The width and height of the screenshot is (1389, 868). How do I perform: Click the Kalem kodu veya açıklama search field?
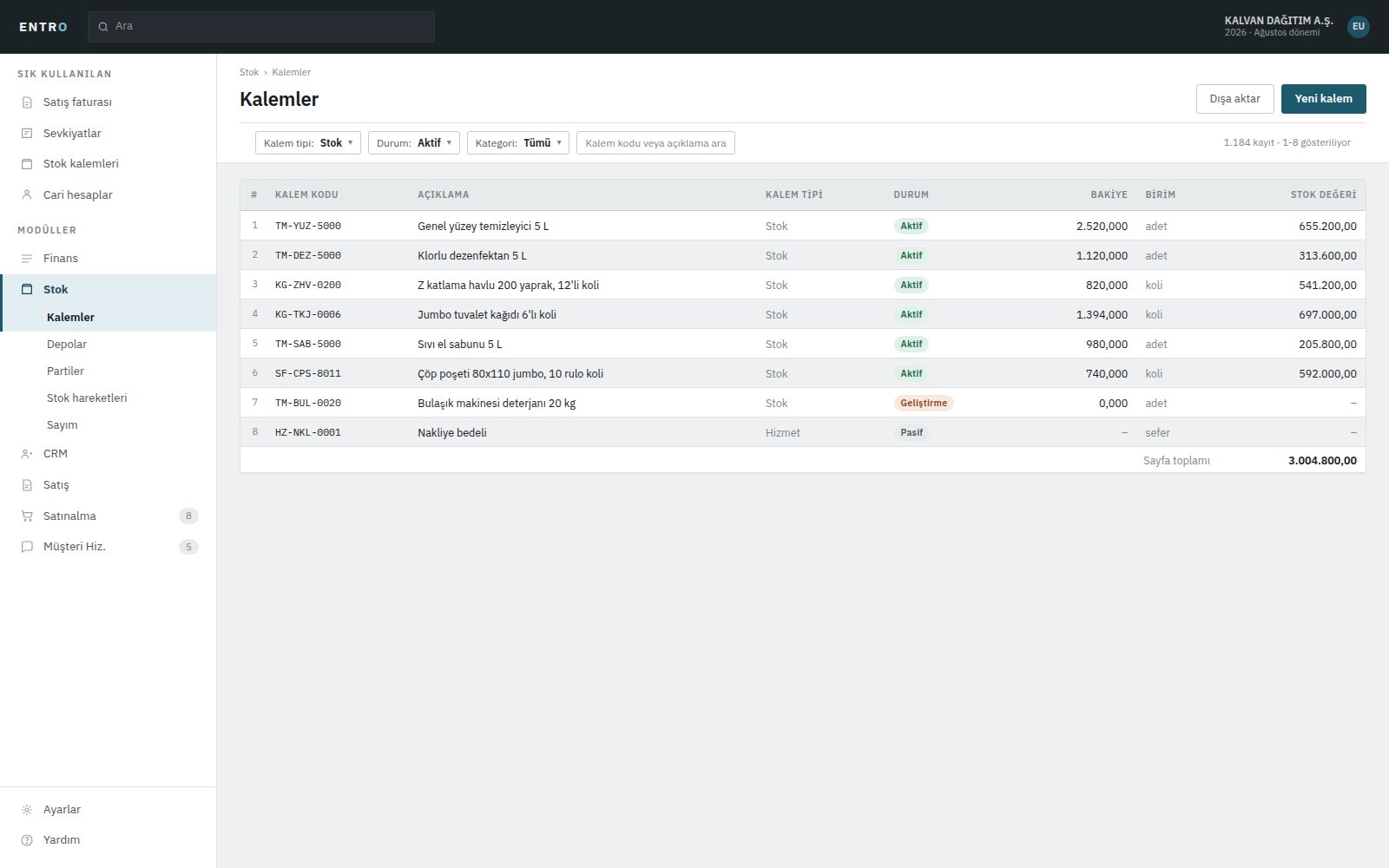pyautogui.click(x=655, y=143)
